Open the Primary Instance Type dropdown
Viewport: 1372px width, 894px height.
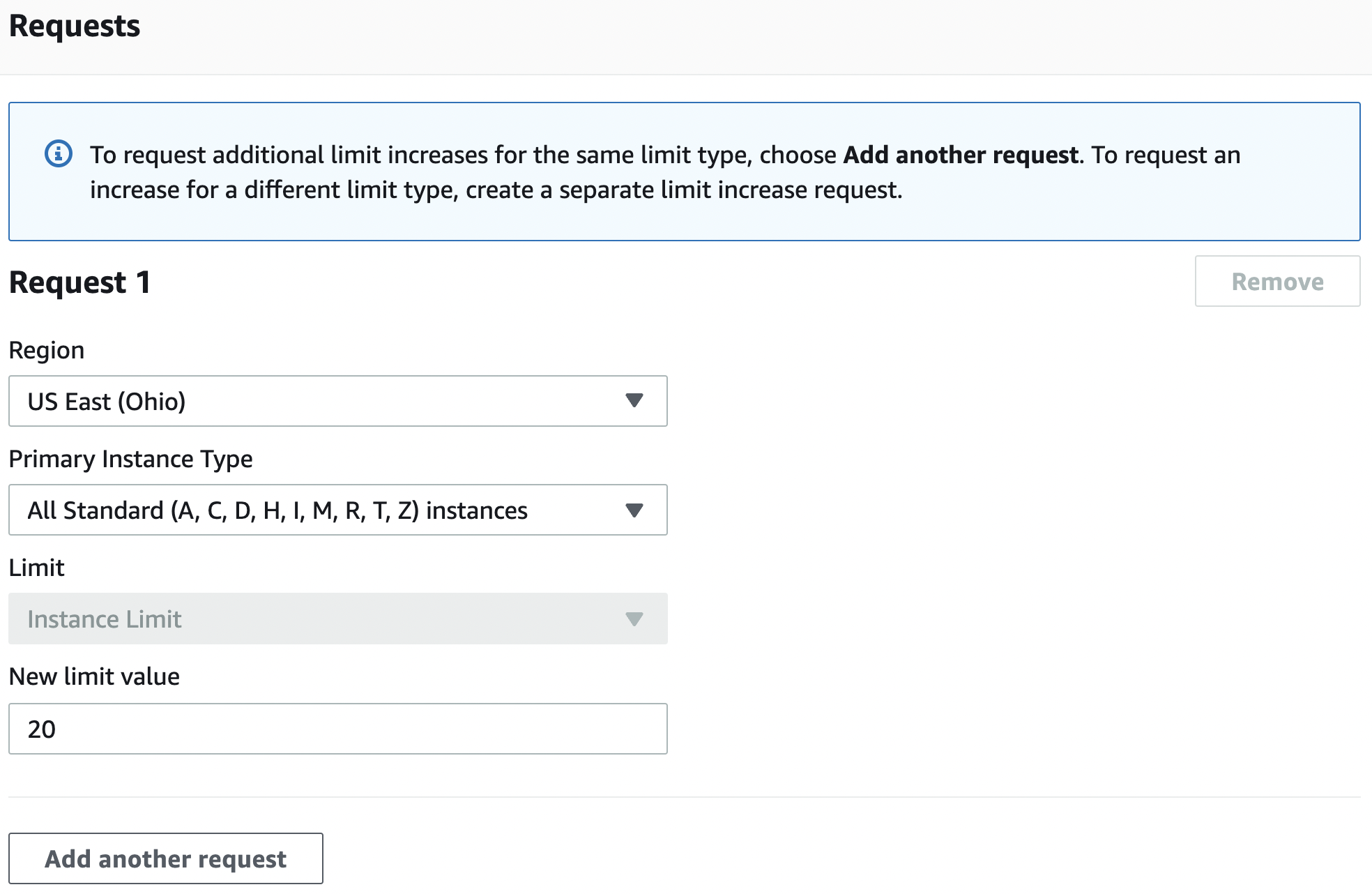coord(337,510)
